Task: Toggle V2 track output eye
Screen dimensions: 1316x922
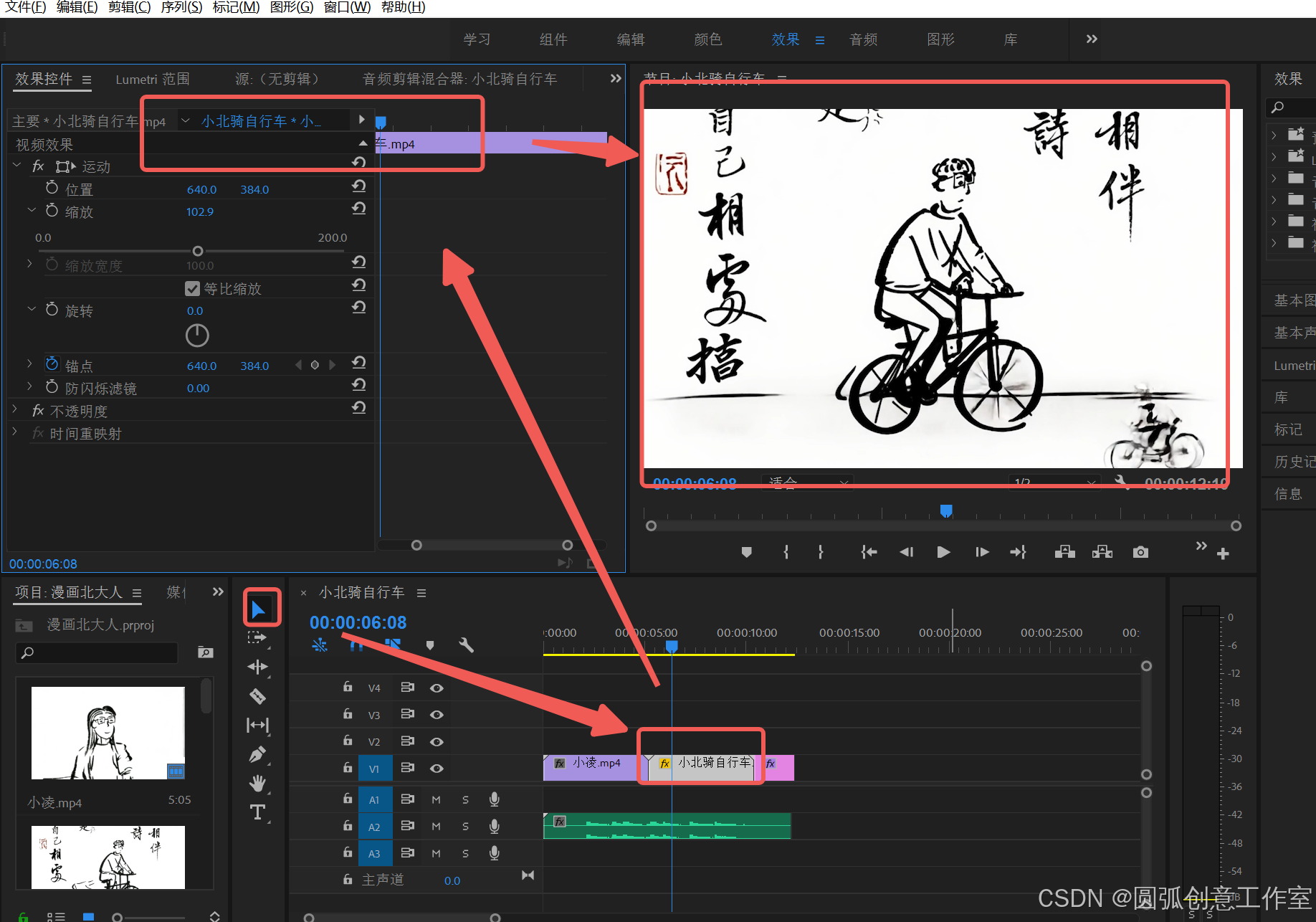Action: (437, 741)
